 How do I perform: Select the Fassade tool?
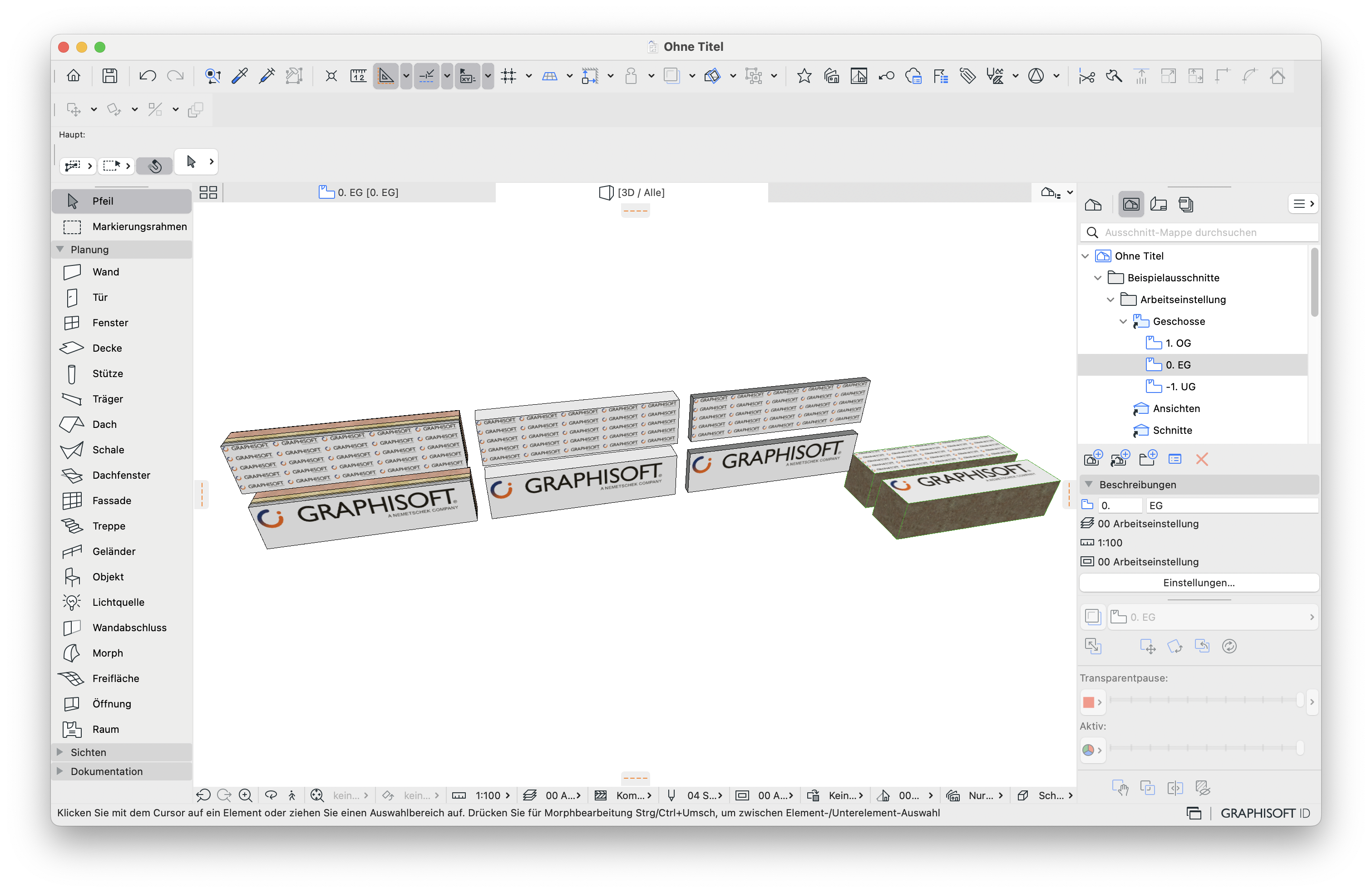(122, 500)
